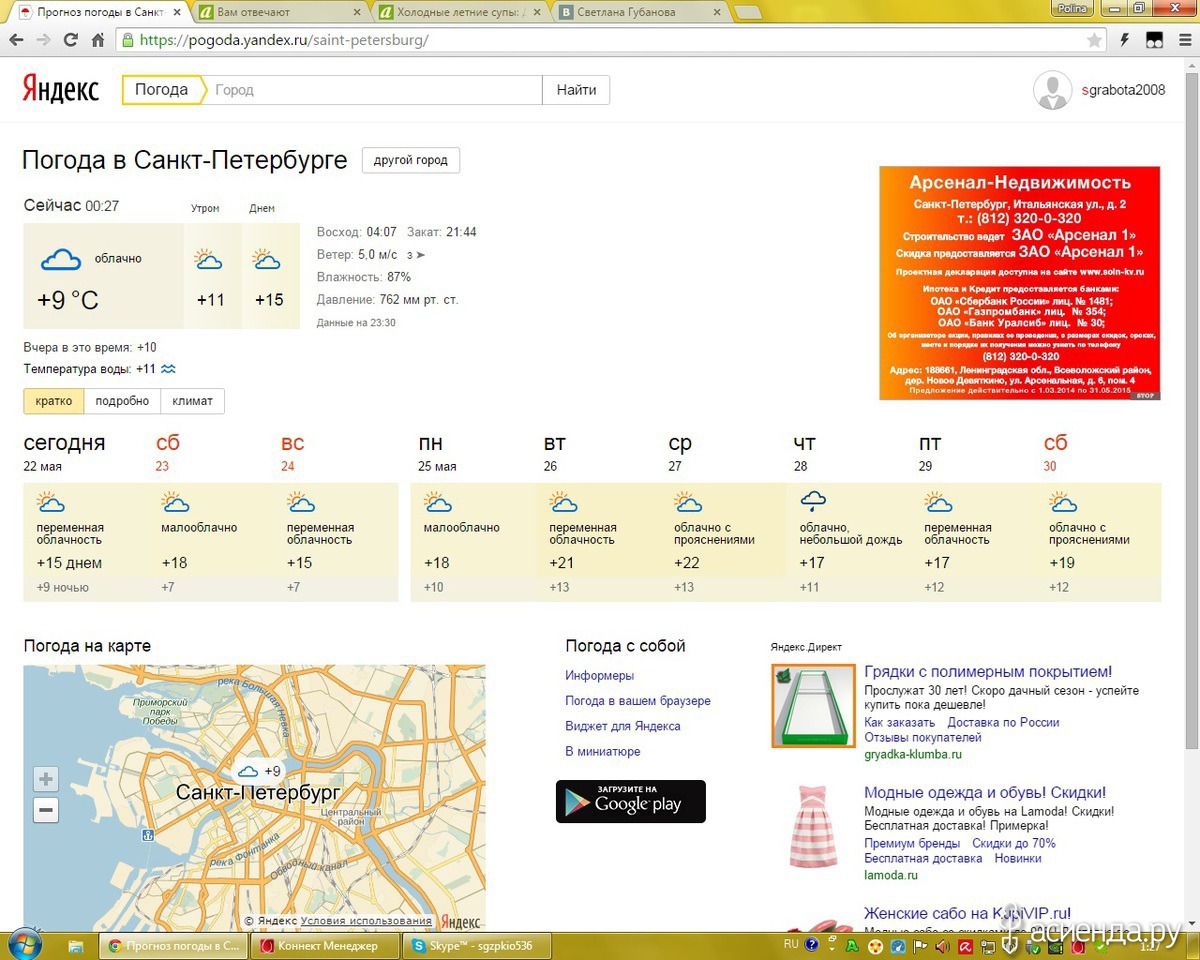Open the 'Коннект Менеджер' taskbar button
Screen dimensions: 1200x960
(324, 945)
